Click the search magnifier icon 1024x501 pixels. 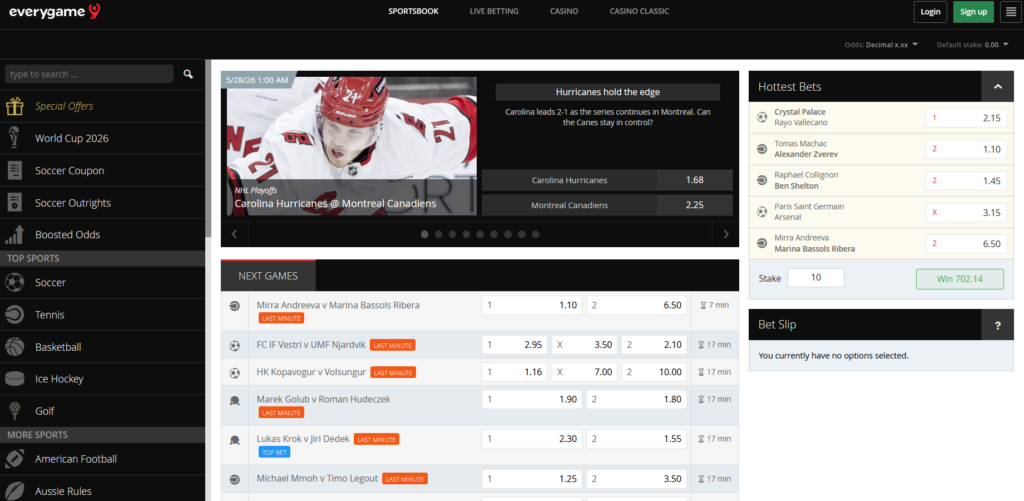pyautogui.click(x=188, y=74)
